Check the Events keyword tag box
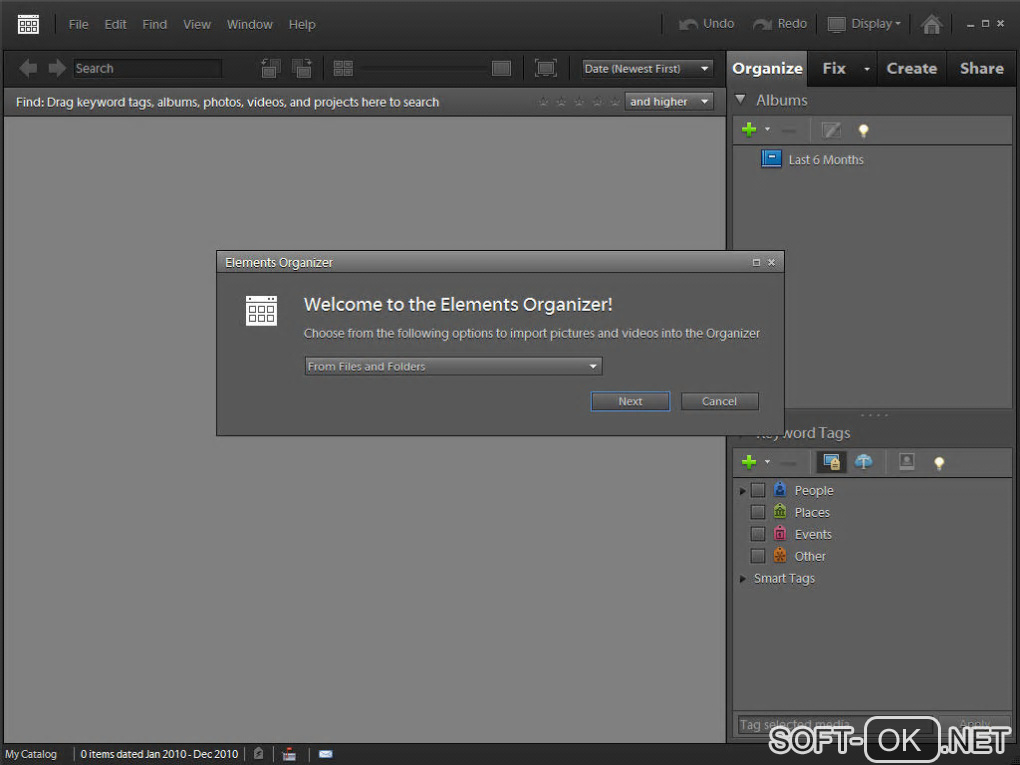Screen dimensions: 1020x765 tap(758, 534)
